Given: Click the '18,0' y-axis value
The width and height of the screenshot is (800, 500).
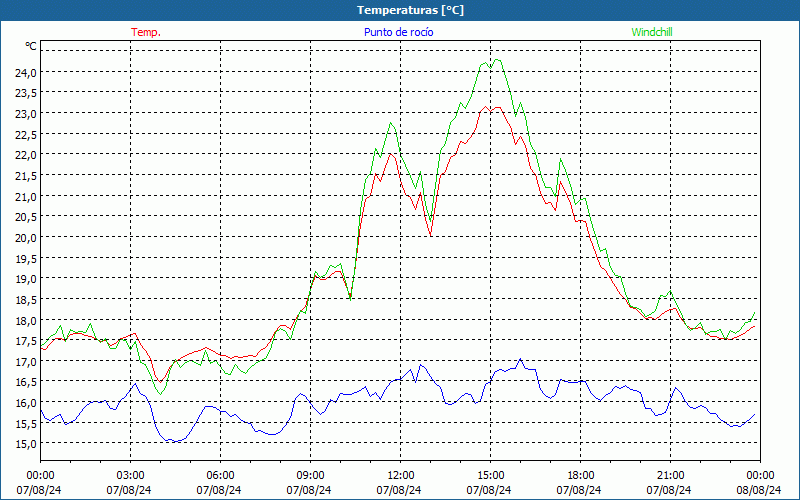Looking at the screenshot, I should pyautogui.click(x=26, y=320).
